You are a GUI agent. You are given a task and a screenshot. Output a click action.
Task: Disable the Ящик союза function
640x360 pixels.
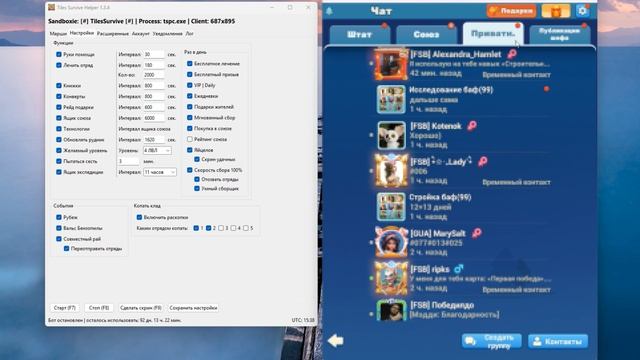point(59,118)
